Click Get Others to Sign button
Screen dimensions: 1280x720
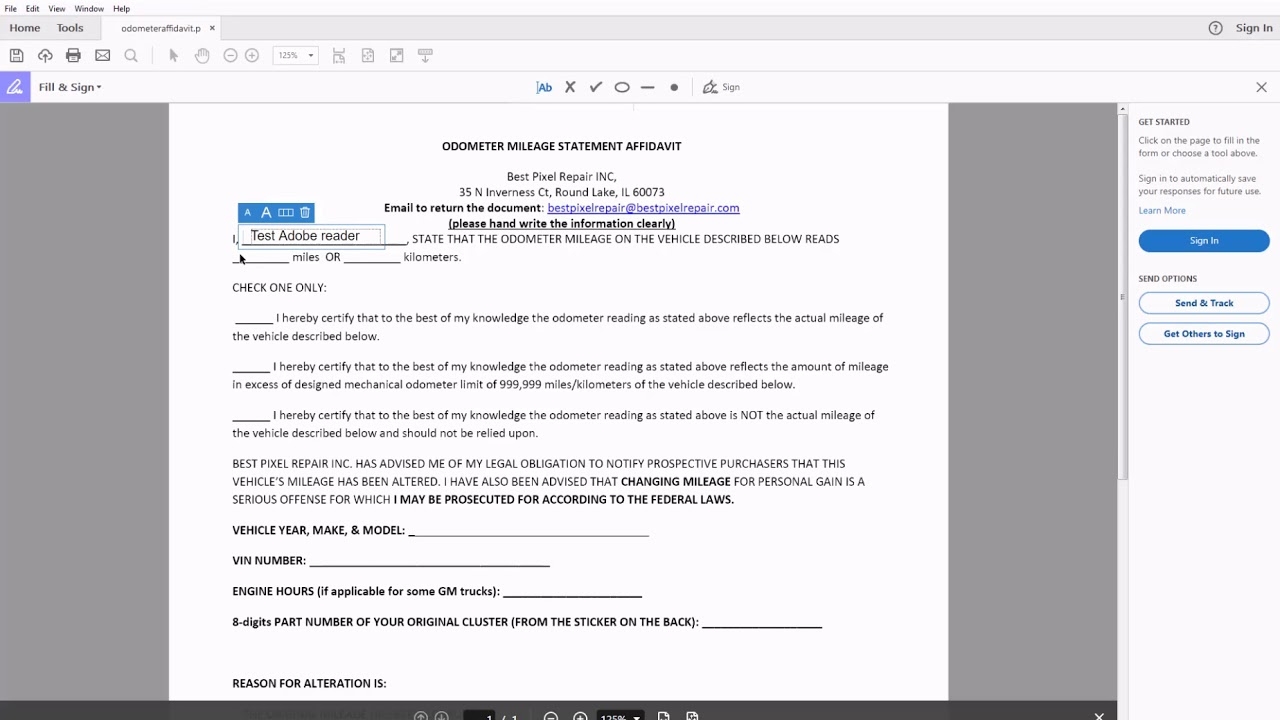tap(1204, 334)
